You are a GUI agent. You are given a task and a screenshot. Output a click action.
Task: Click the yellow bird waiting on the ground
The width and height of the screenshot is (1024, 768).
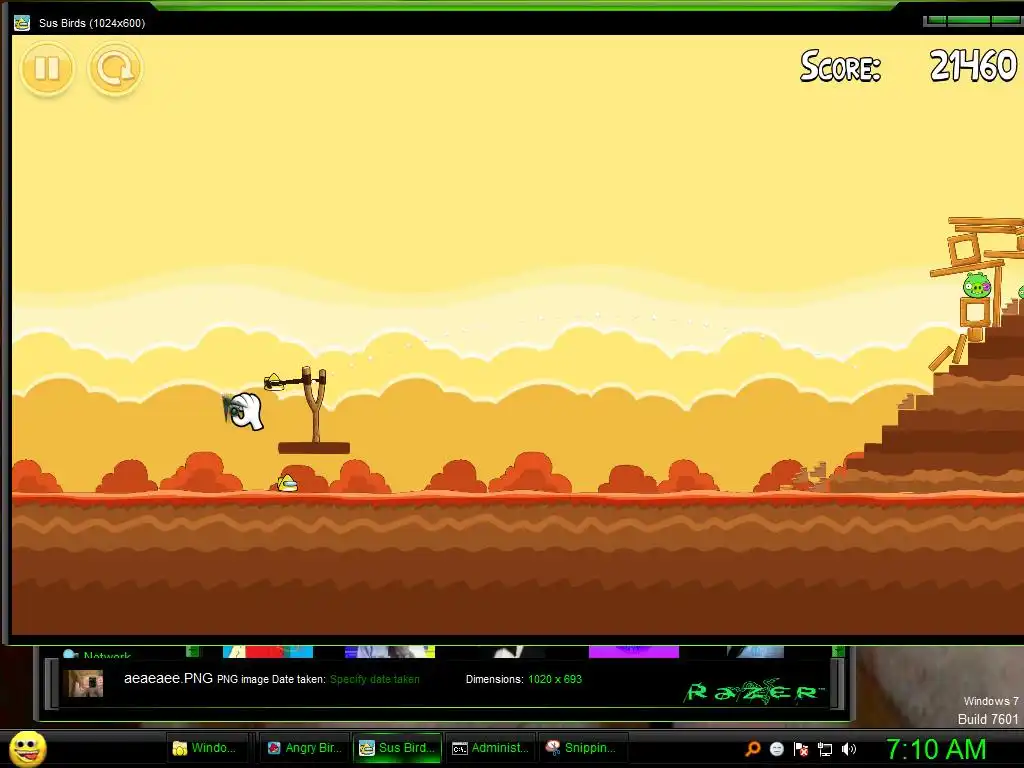[287, 483]
